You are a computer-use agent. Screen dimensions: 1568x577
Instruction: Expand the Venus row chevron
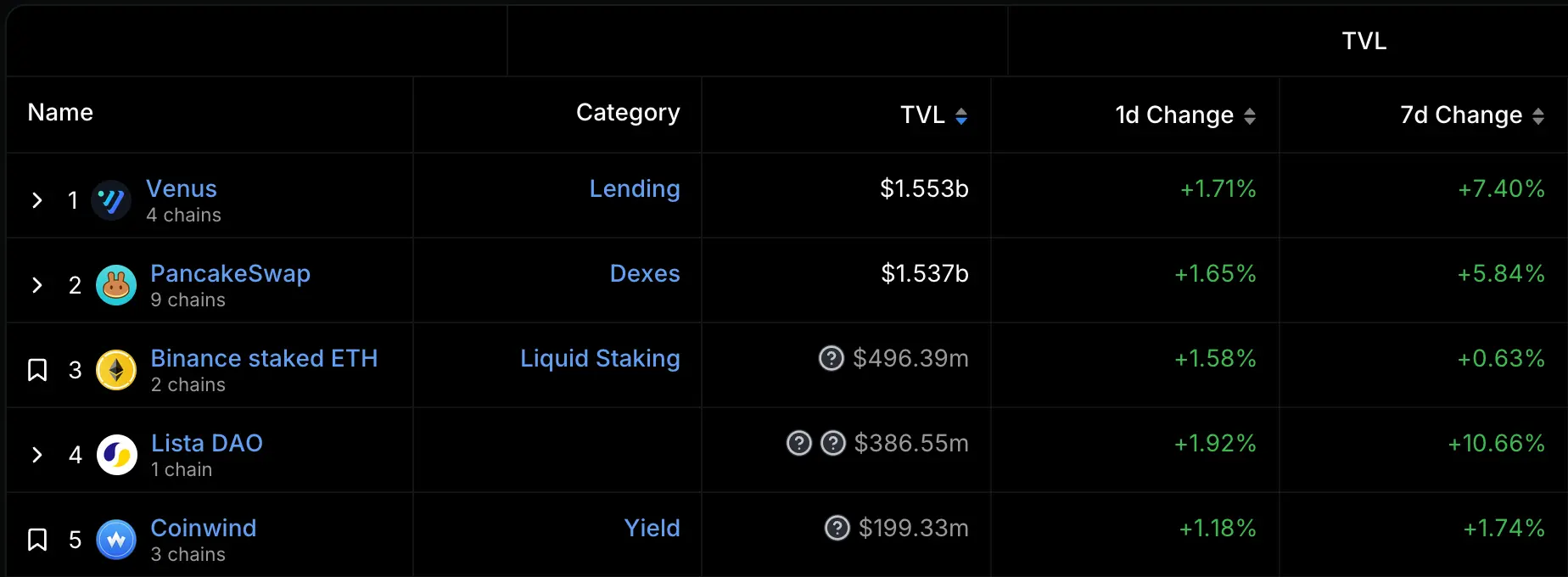click(37, 200)
